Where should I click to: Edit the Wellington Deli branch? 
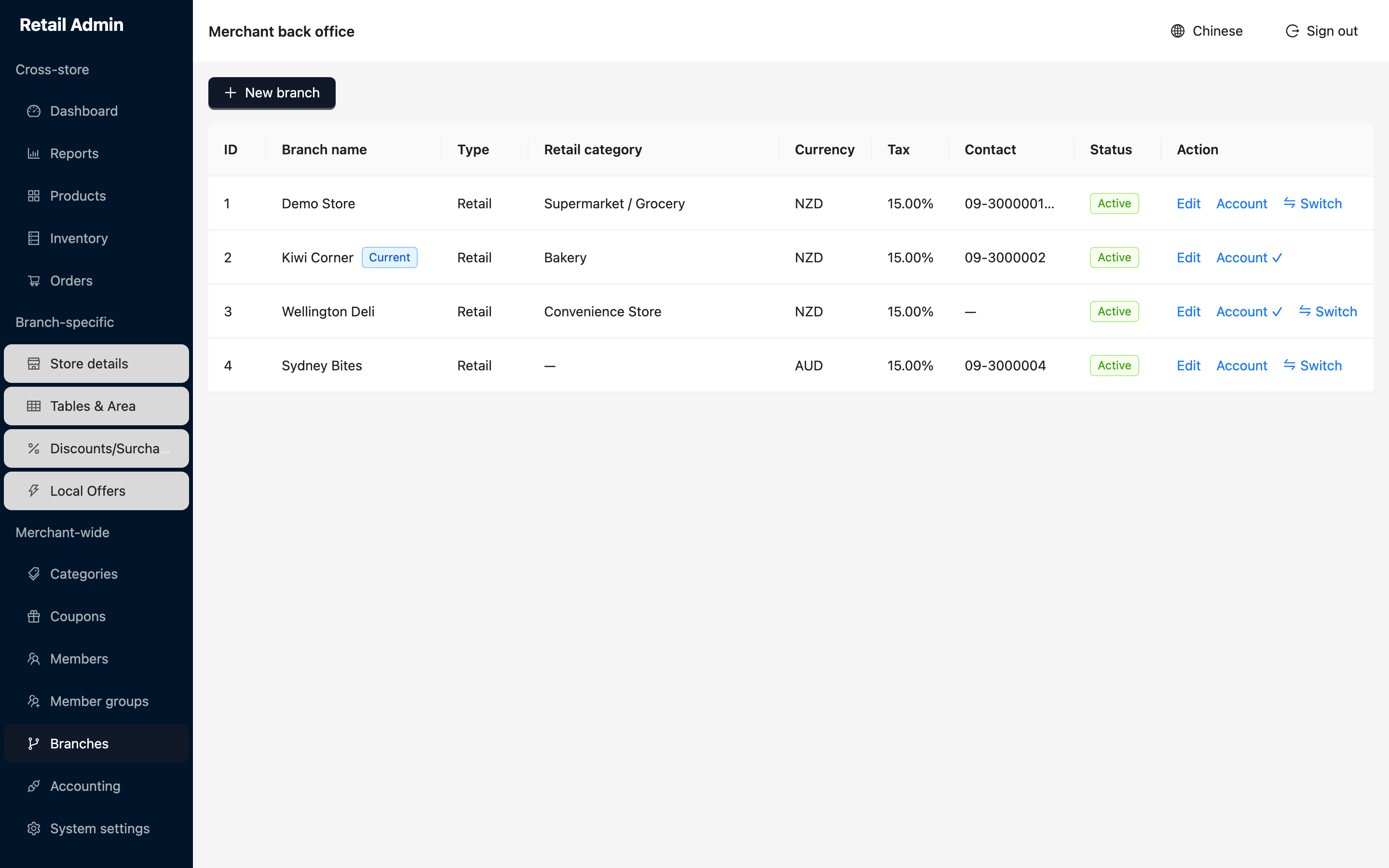pyautogui.click(x=1188, y=311)
